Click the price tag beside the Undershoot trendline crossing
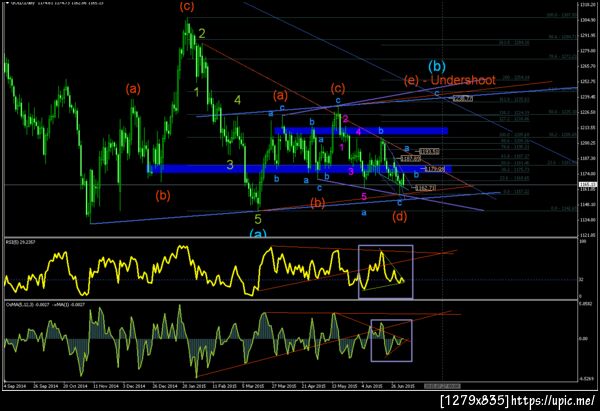Image resolution: width=600 pixels, height=411 pixels. pyautogui.click(x=463, y=99)
